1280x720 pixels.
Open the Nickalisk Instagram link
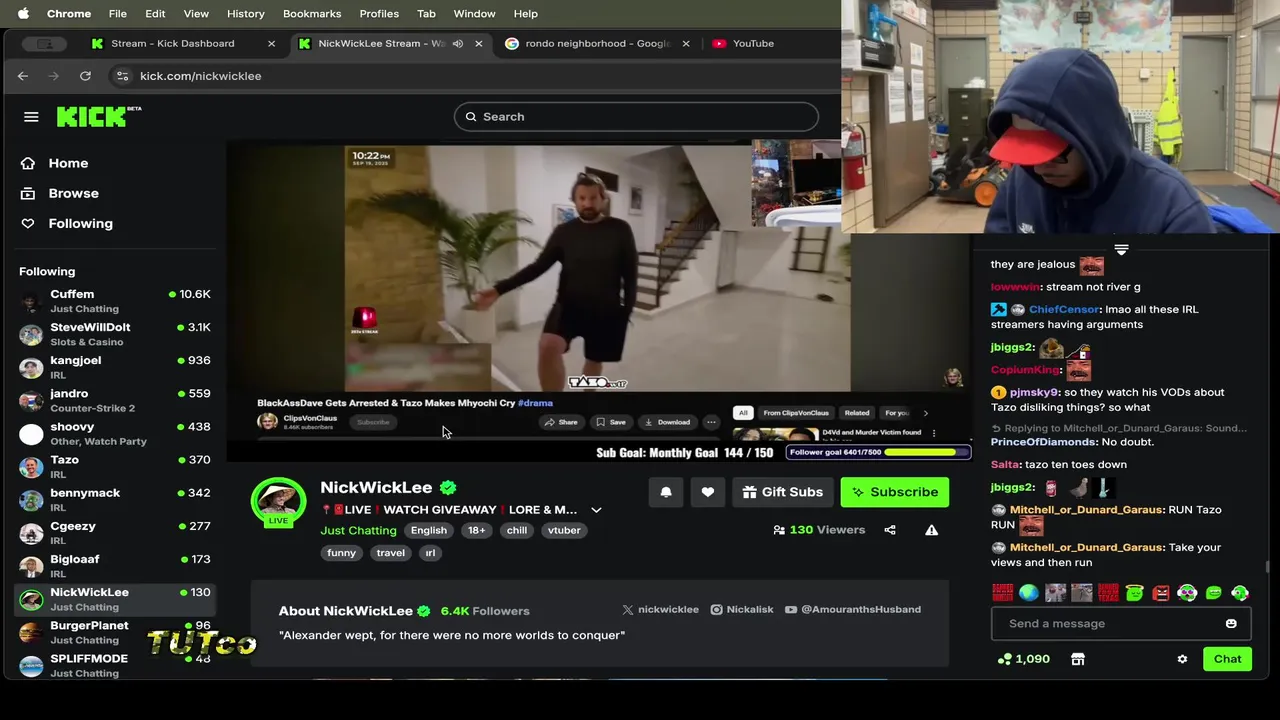(742, 609)
